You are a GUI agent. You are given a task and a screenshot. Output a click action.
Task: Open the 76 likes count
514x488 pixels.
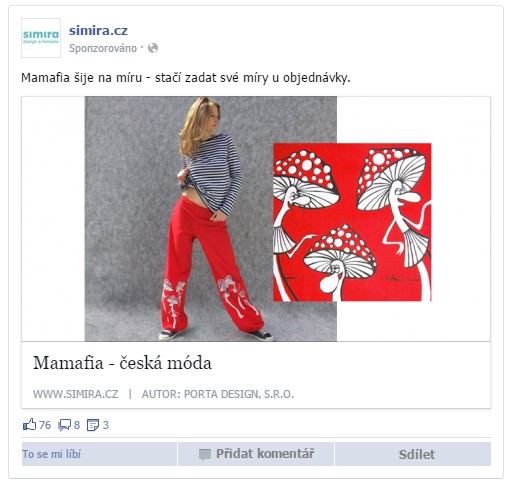(45, 425)
